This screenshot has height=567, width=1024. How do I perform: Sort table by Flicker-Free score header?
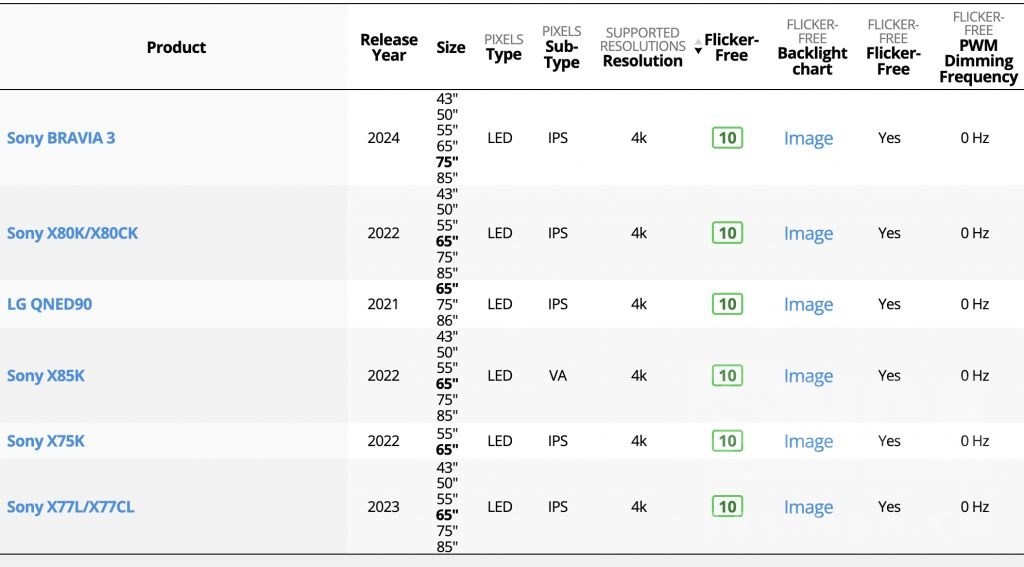[x=732, y=47]
